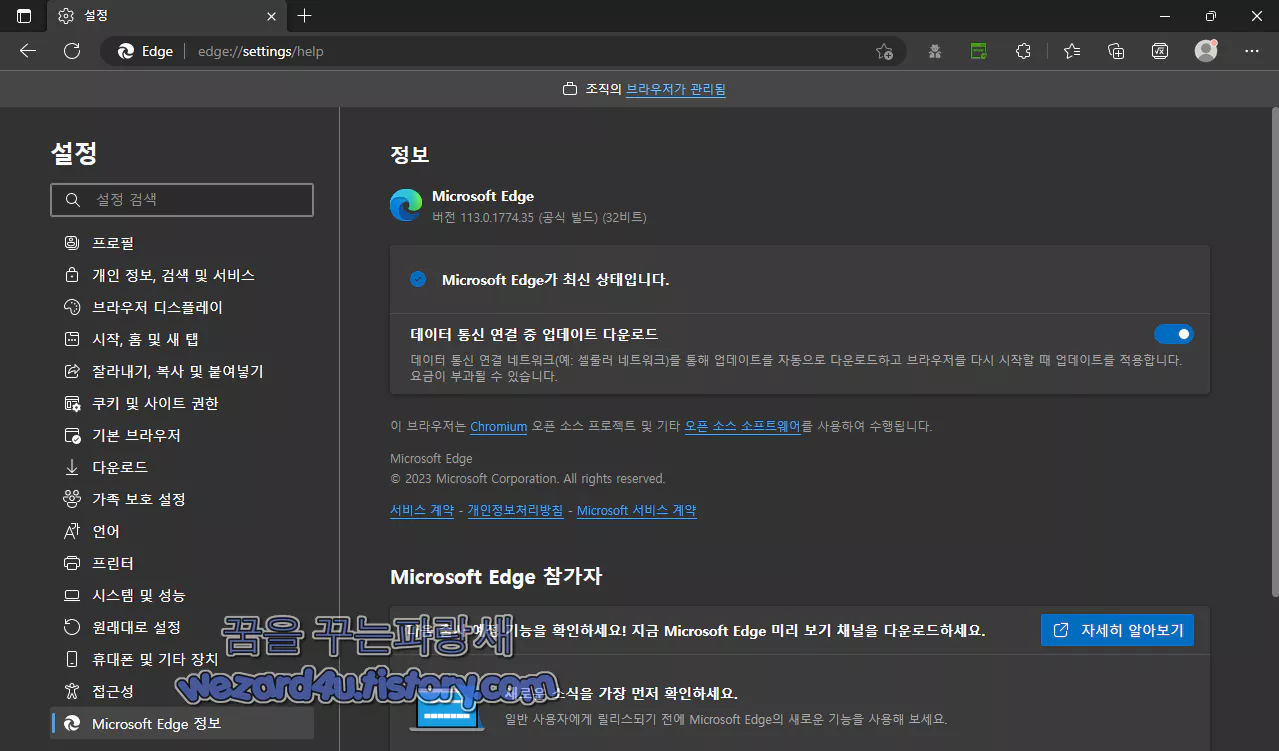1279x751 pixels.
Task: Open the Collections icon
Action: point(1116,51)
